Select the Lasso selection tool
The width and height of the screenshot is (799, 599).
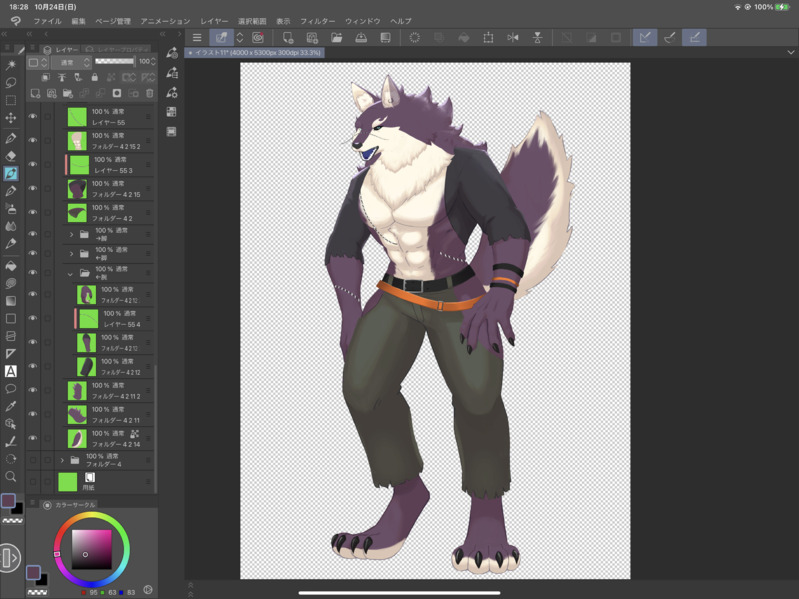click(11, 82)
